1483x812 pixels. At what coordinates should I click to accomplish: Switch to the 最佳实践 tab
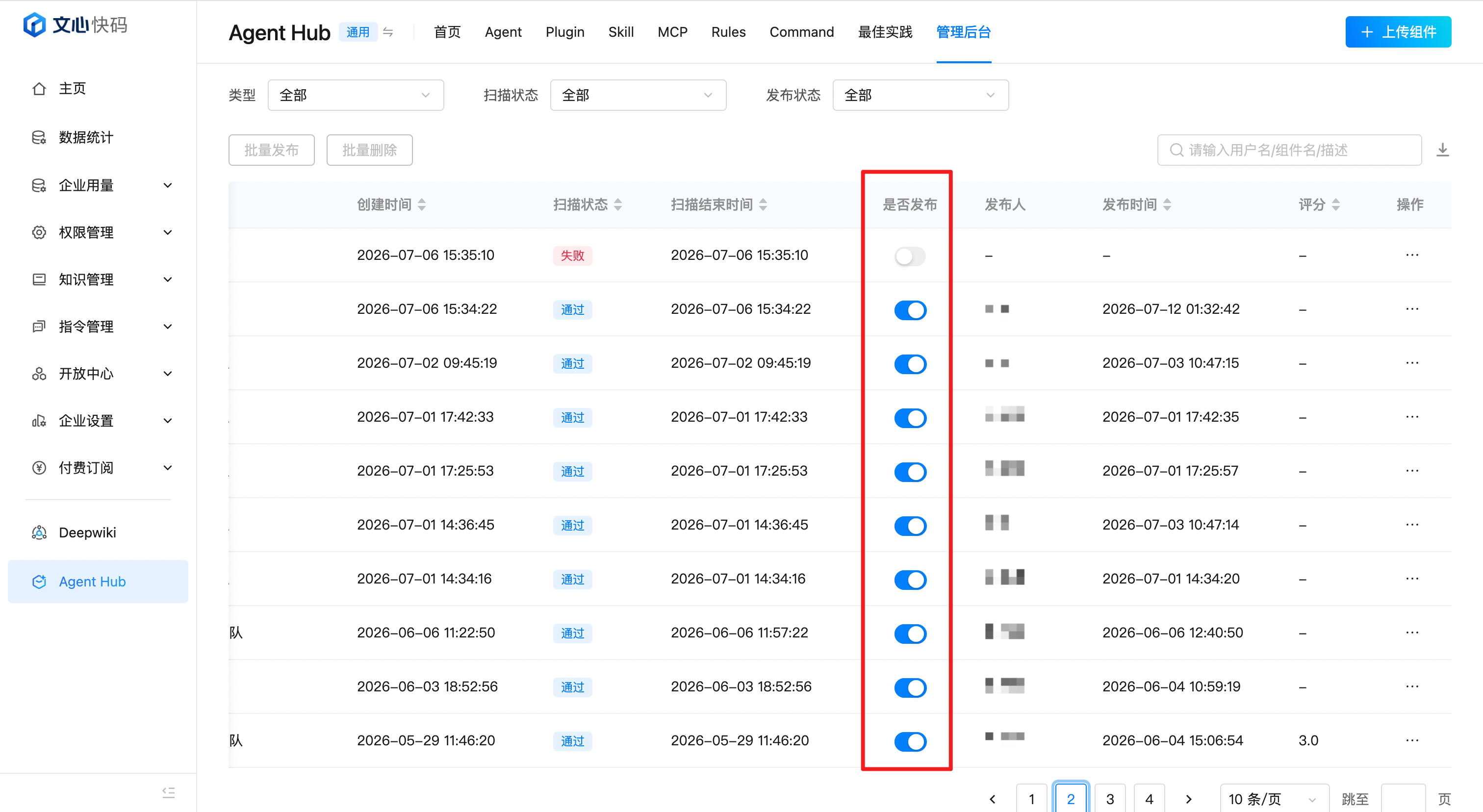pyautogui.click(x=885, y=32)
